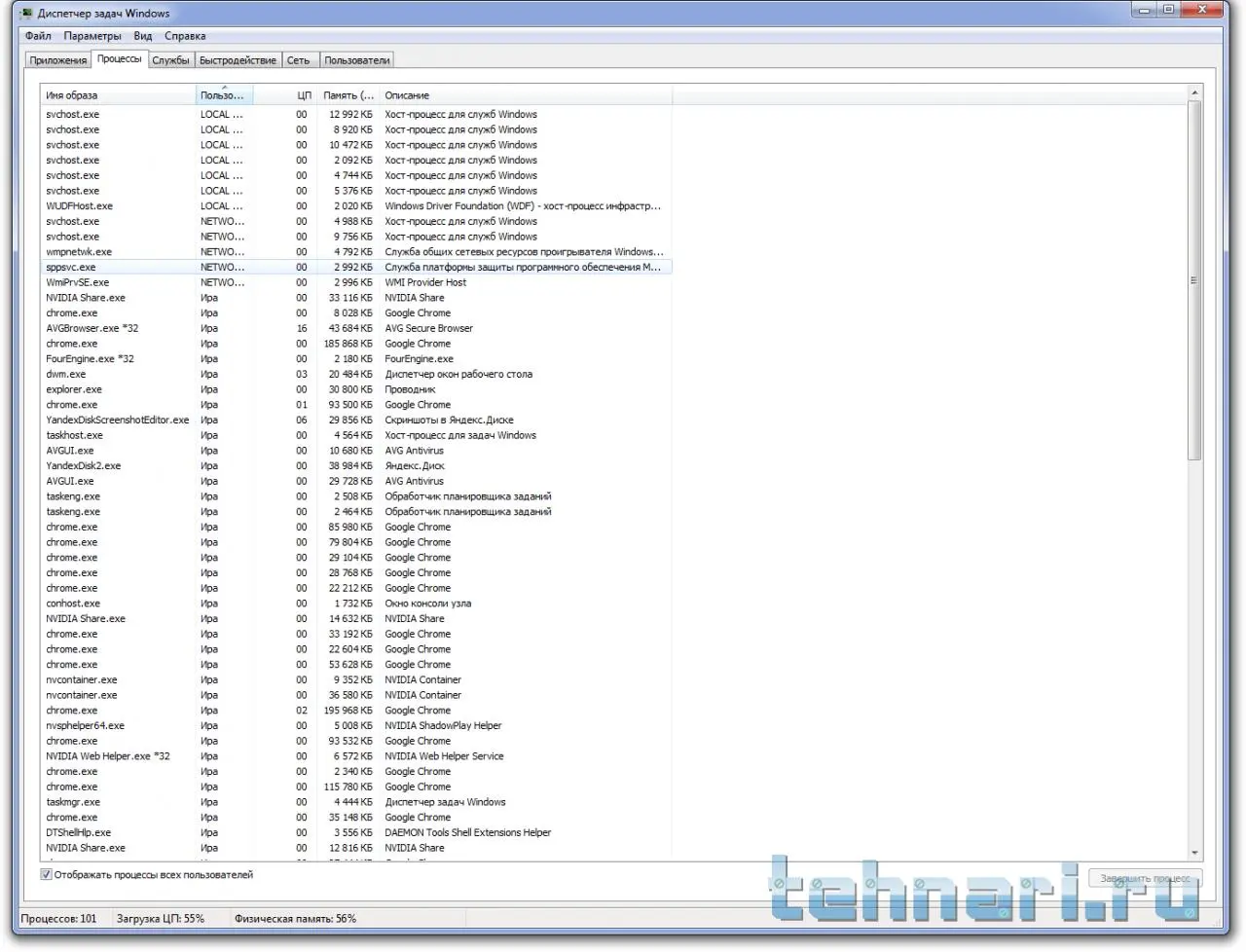Toggle 'Отображать процессы всех пользователей' checkbox

(x=46, y=875)
